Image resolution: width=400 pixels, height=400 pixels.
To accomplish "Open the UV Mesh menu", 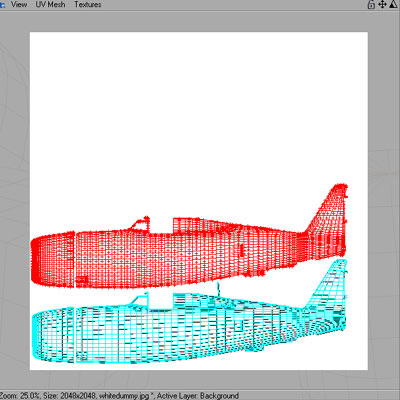I will tap(50, 4).
